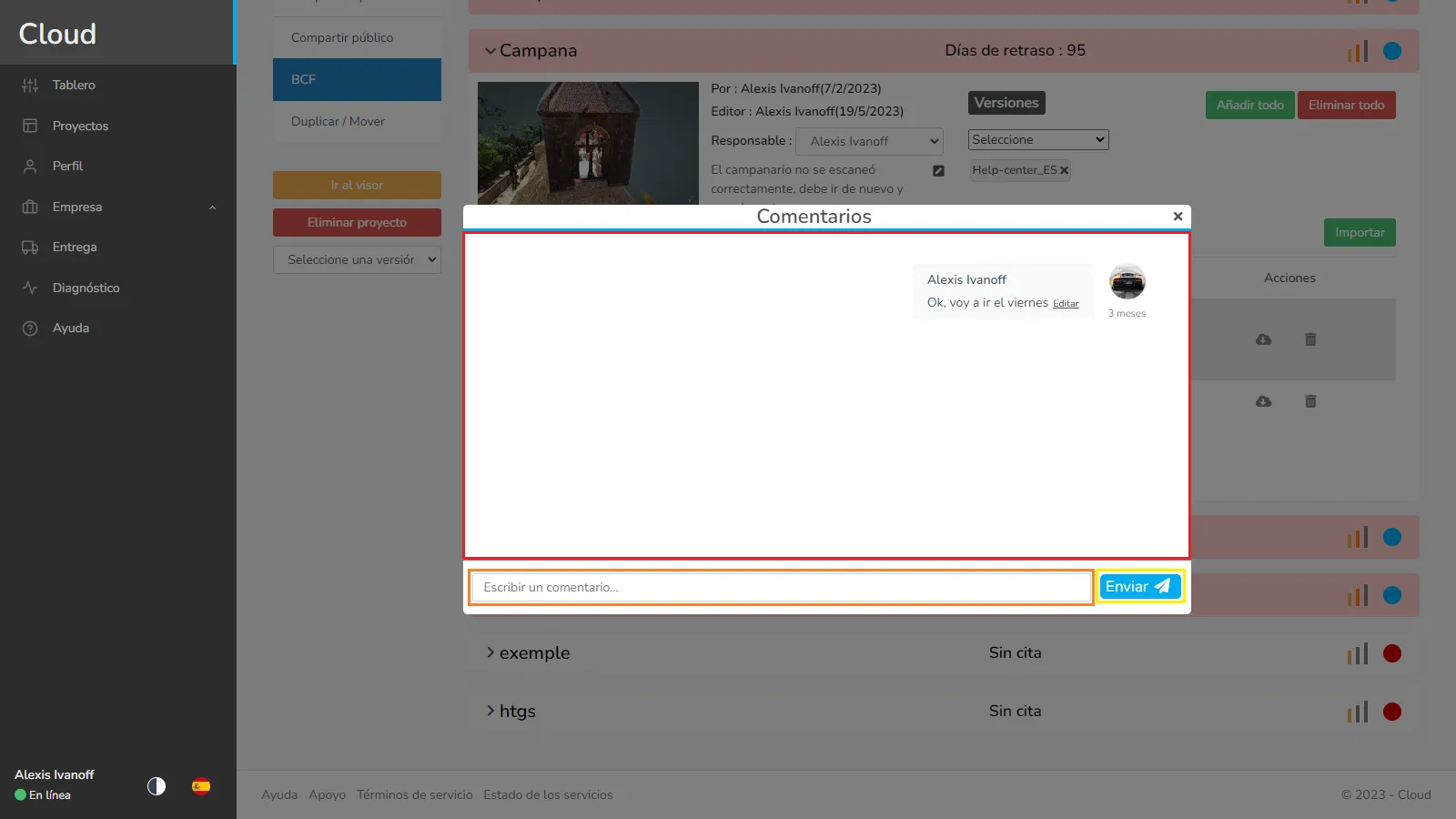Close the Comentarios dialog
Screen dimensions: 1456x819
(x=1178, y=217)
